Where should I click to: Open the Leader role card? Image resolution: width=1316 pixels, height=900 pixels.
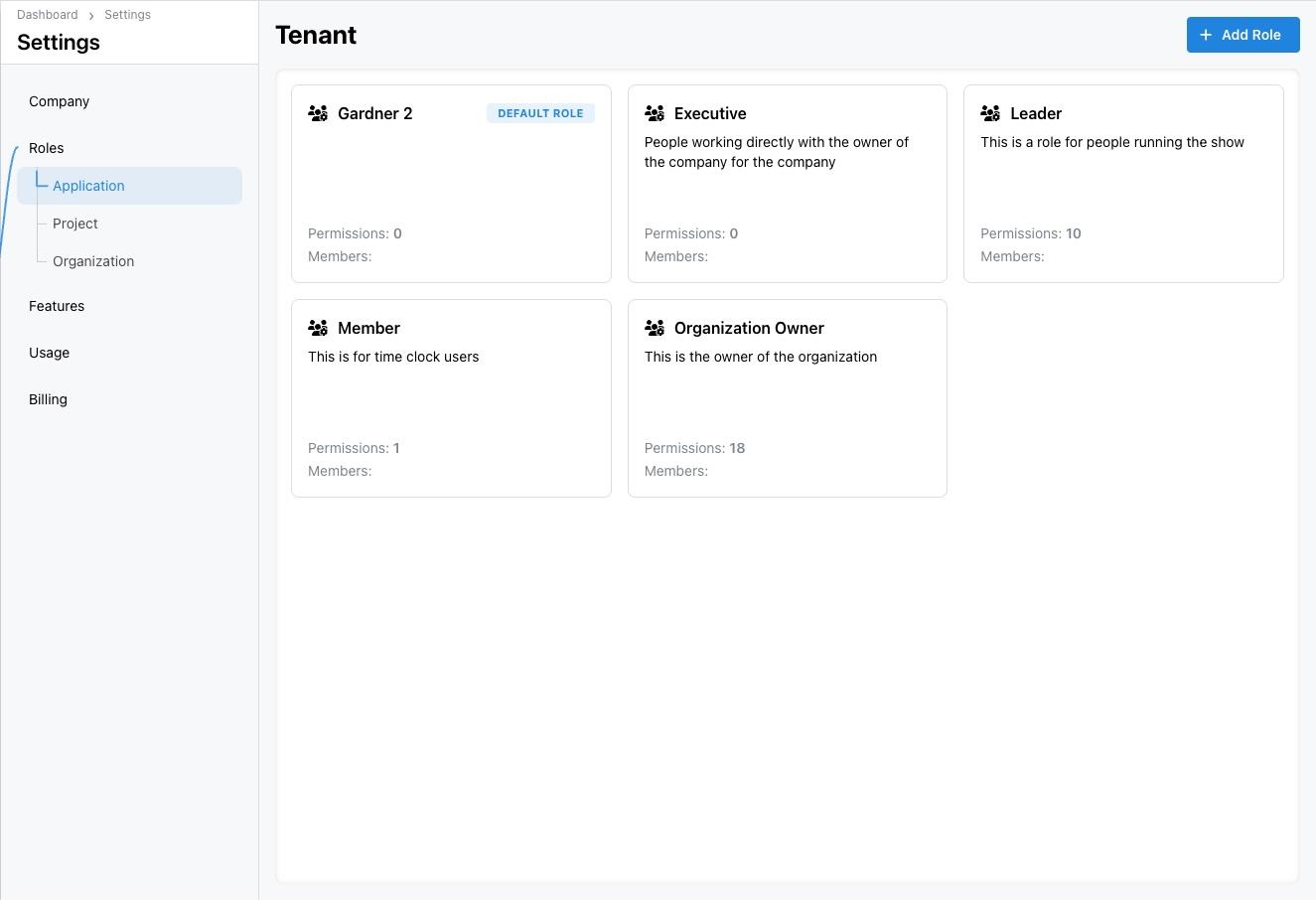(x=1123, y=183)
